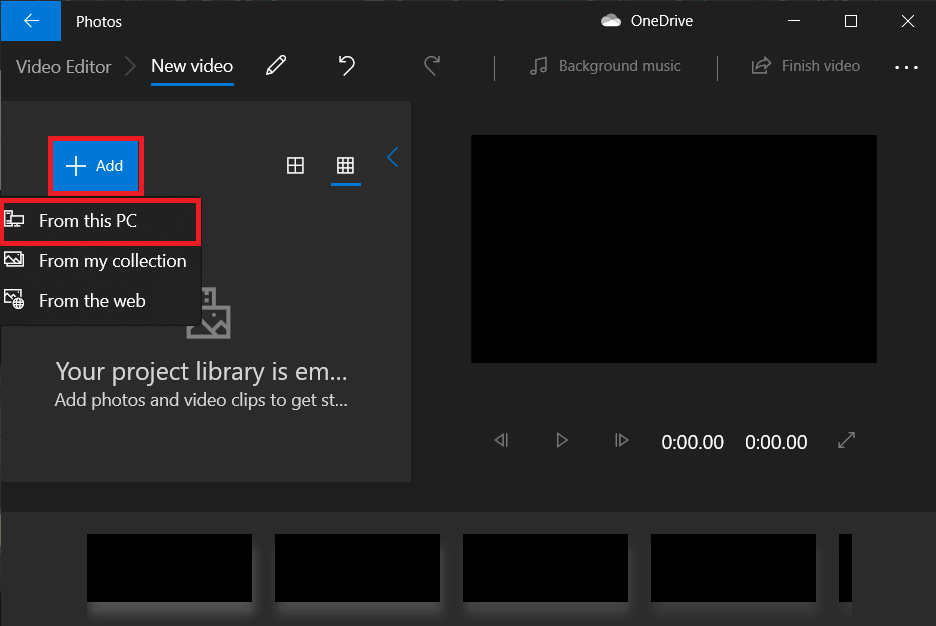936x626 pixels.
Task: Open the Add media dropdown
Action: pyautogui.click(x=95, y=166)
